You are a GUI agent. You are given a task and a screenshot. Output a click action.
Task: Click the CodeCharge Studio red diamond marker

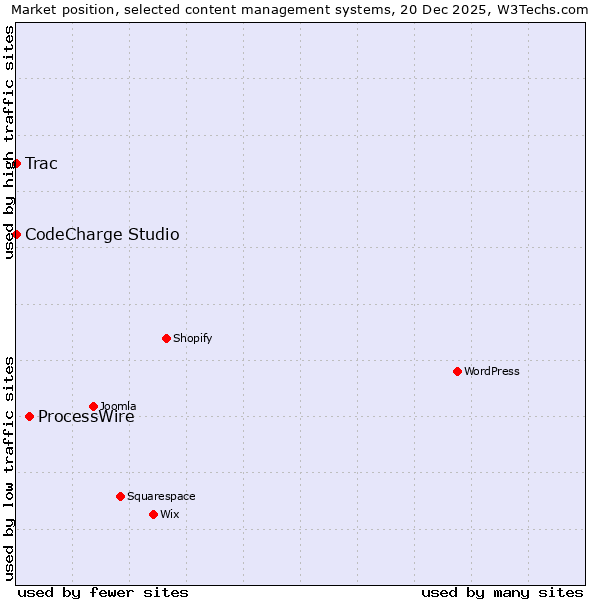click(x=16, y=234)
